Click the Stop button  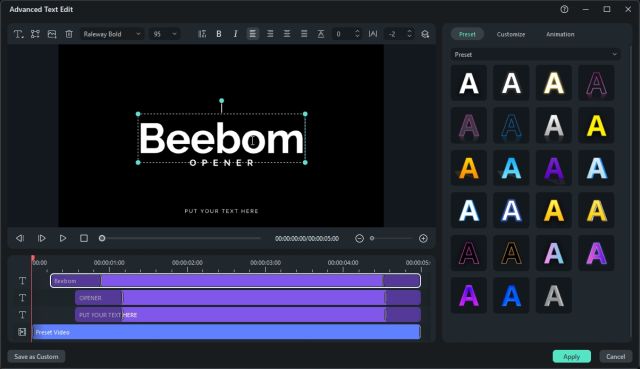(84, 238)
